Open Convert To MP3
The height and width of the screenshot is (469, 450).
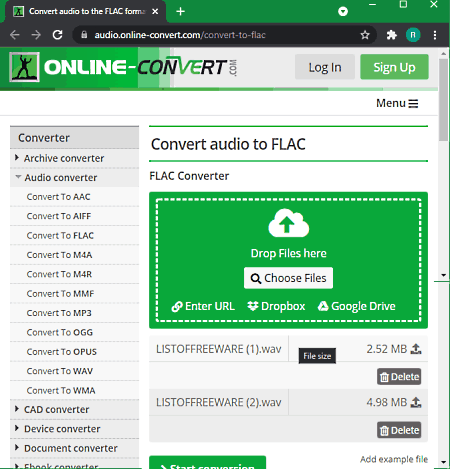(59, 313)
